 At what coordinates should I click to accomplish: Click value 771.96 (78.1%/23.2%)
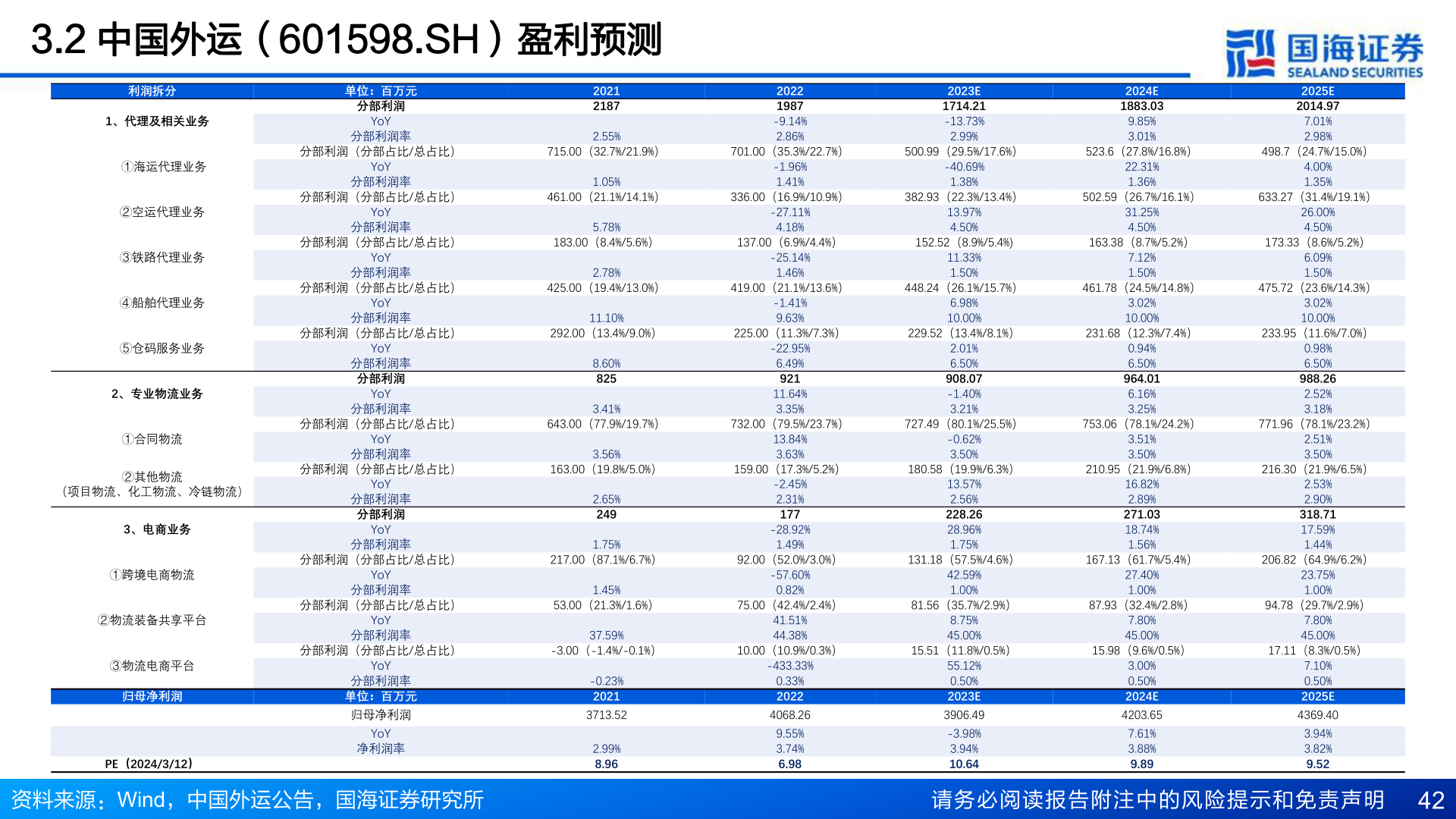point(1314,424)
